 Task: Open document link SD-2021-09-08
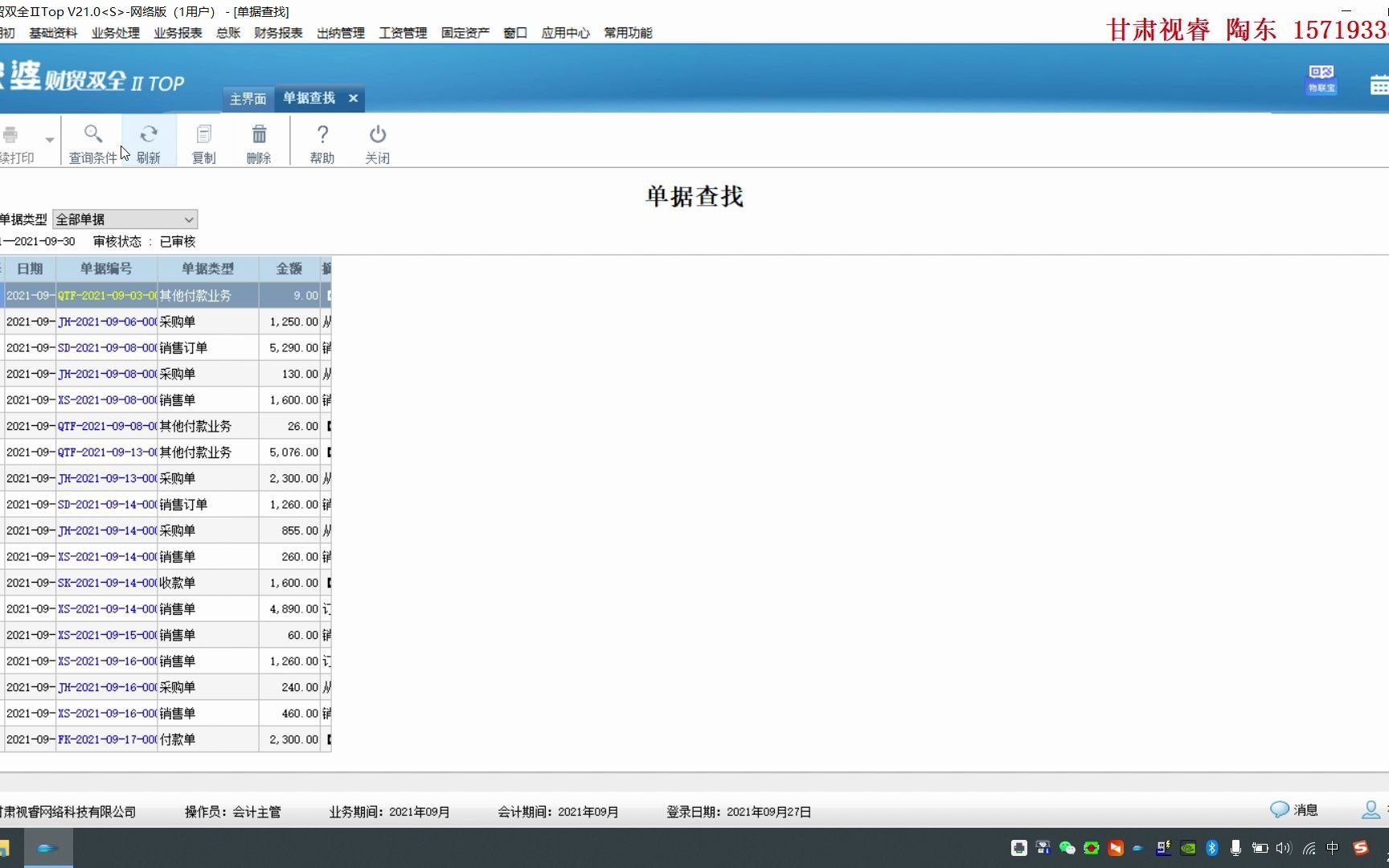point(107,348)
